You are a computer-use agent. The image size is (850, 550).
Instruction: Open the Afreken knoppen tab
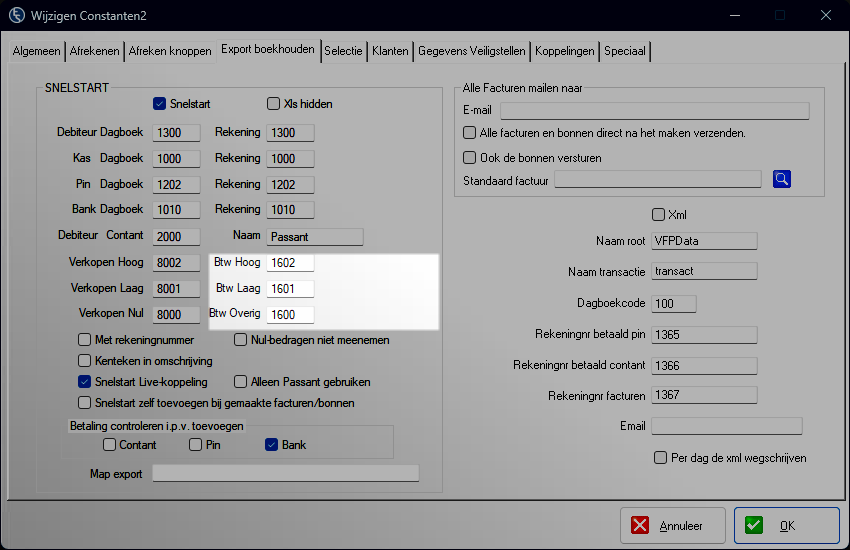[x=170, y=51]
